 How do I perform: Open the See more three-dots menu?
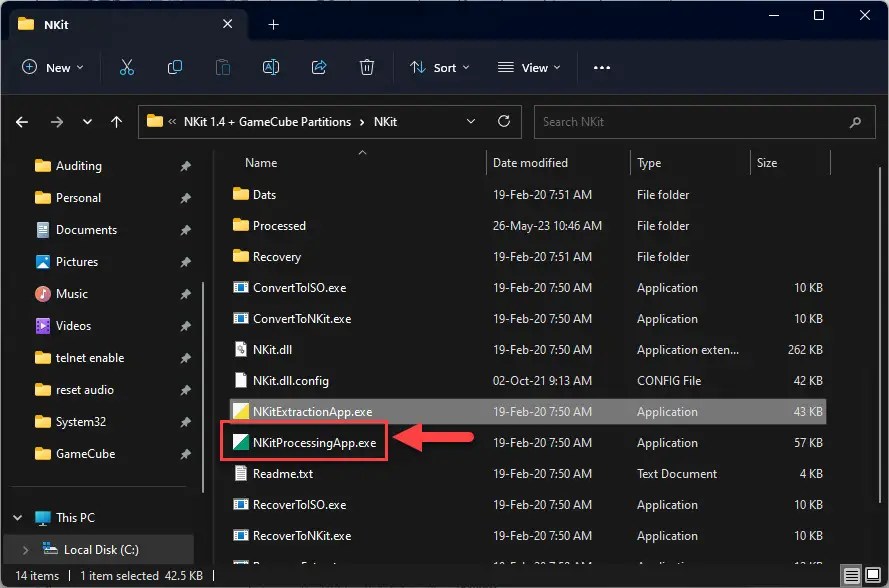coord(602,67)
